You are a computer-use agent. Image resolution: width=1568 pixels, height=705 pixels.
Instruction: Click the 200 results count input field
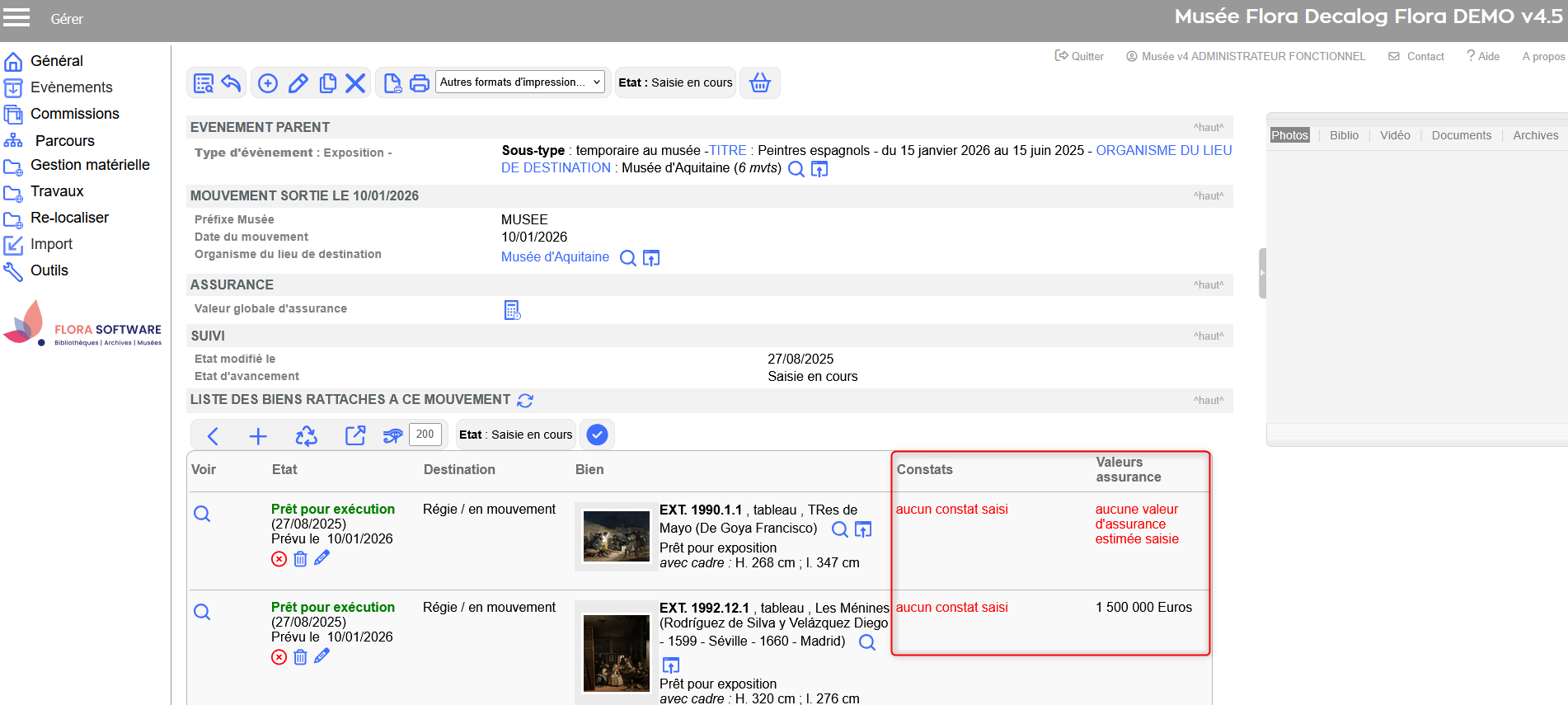[x=425, y=435]
